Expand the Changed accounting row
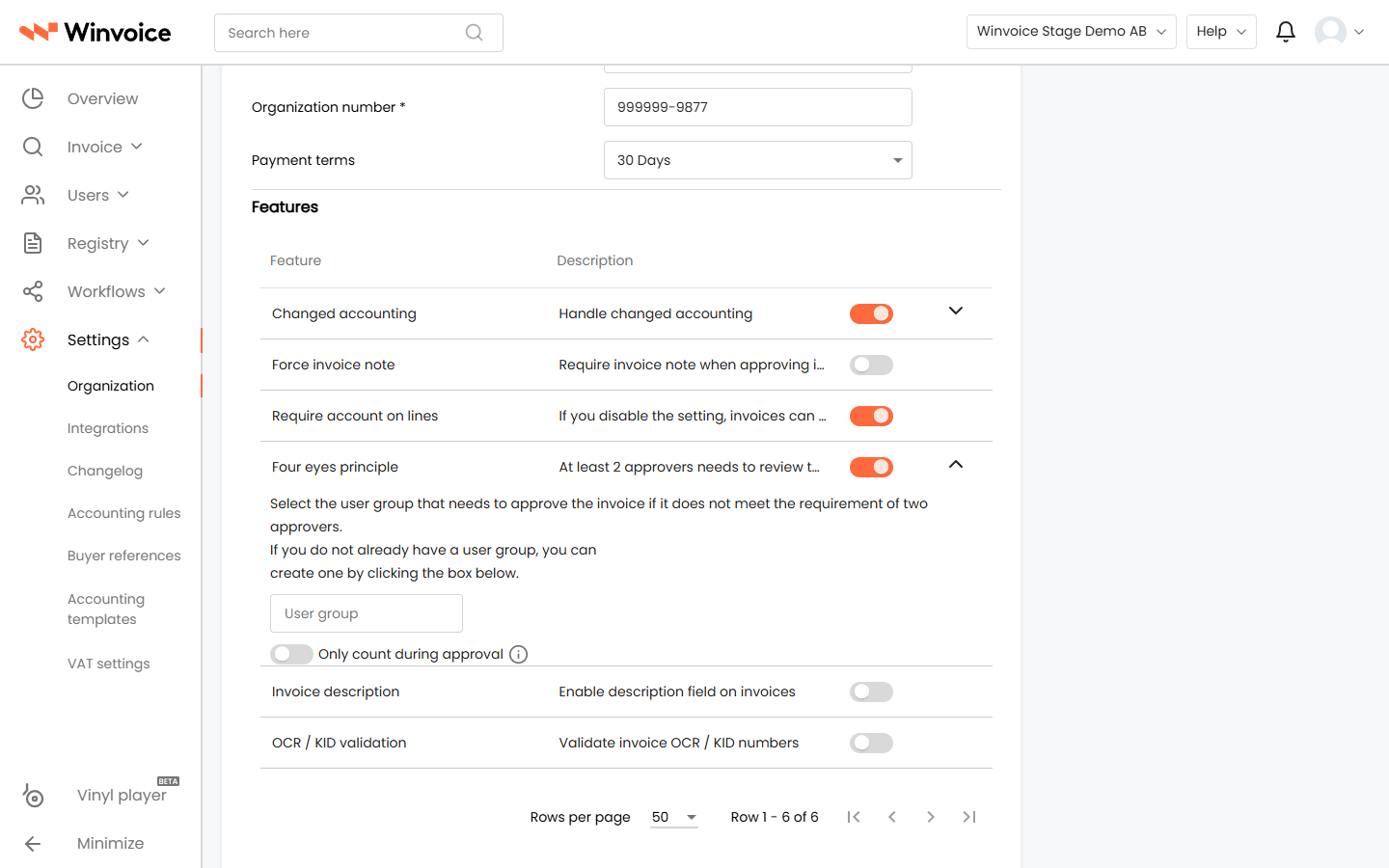Image resolution: width=1389 pixels, height=868 pixels. click(x=956, y=311)
